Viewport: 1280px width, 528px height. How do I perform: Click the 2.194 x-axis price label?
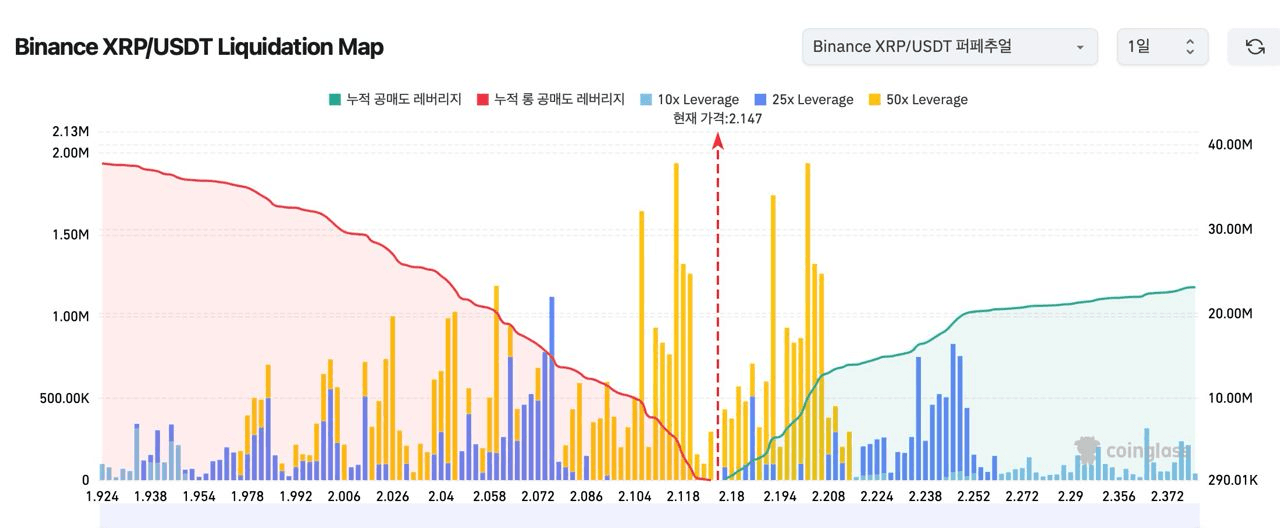pyautogui.click(x=779, y=496)
